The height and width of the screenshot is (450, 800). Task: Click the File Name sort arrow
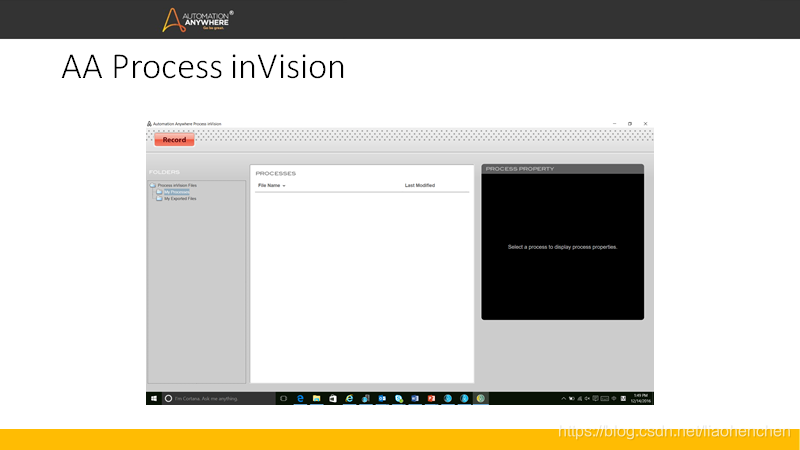[284, 186]
